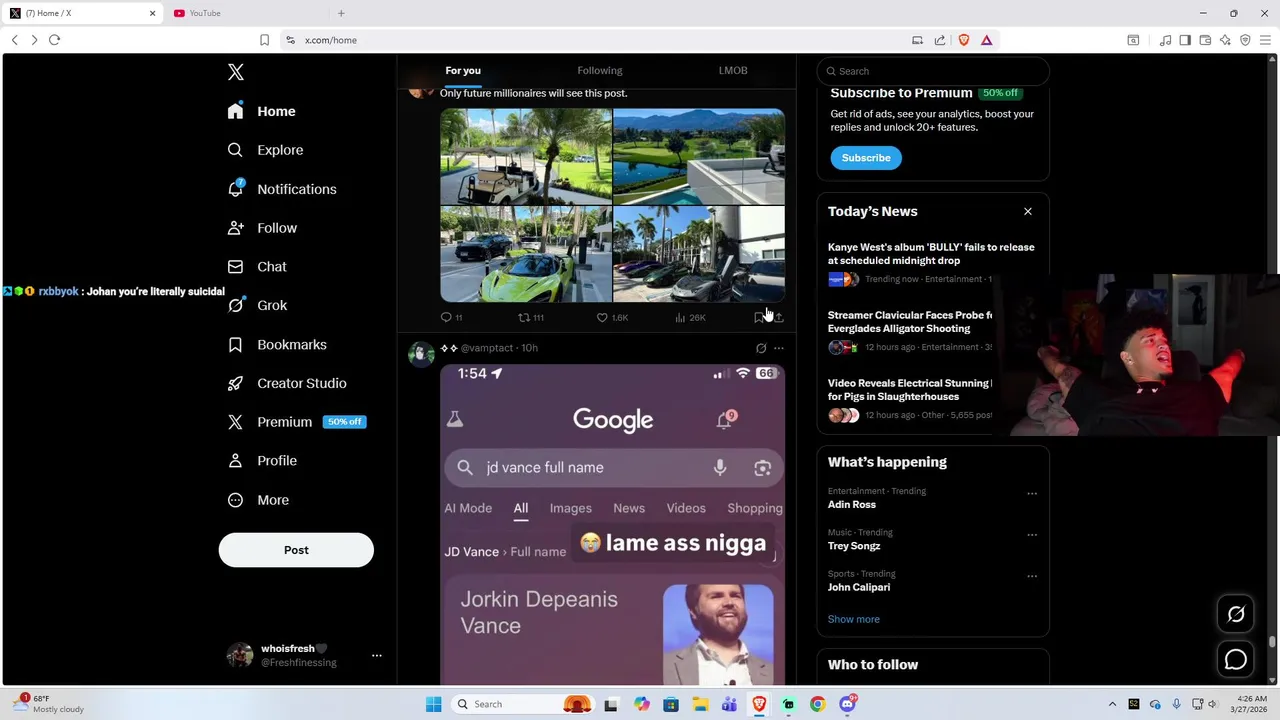Click the reply icon with 11 replies

446,317
